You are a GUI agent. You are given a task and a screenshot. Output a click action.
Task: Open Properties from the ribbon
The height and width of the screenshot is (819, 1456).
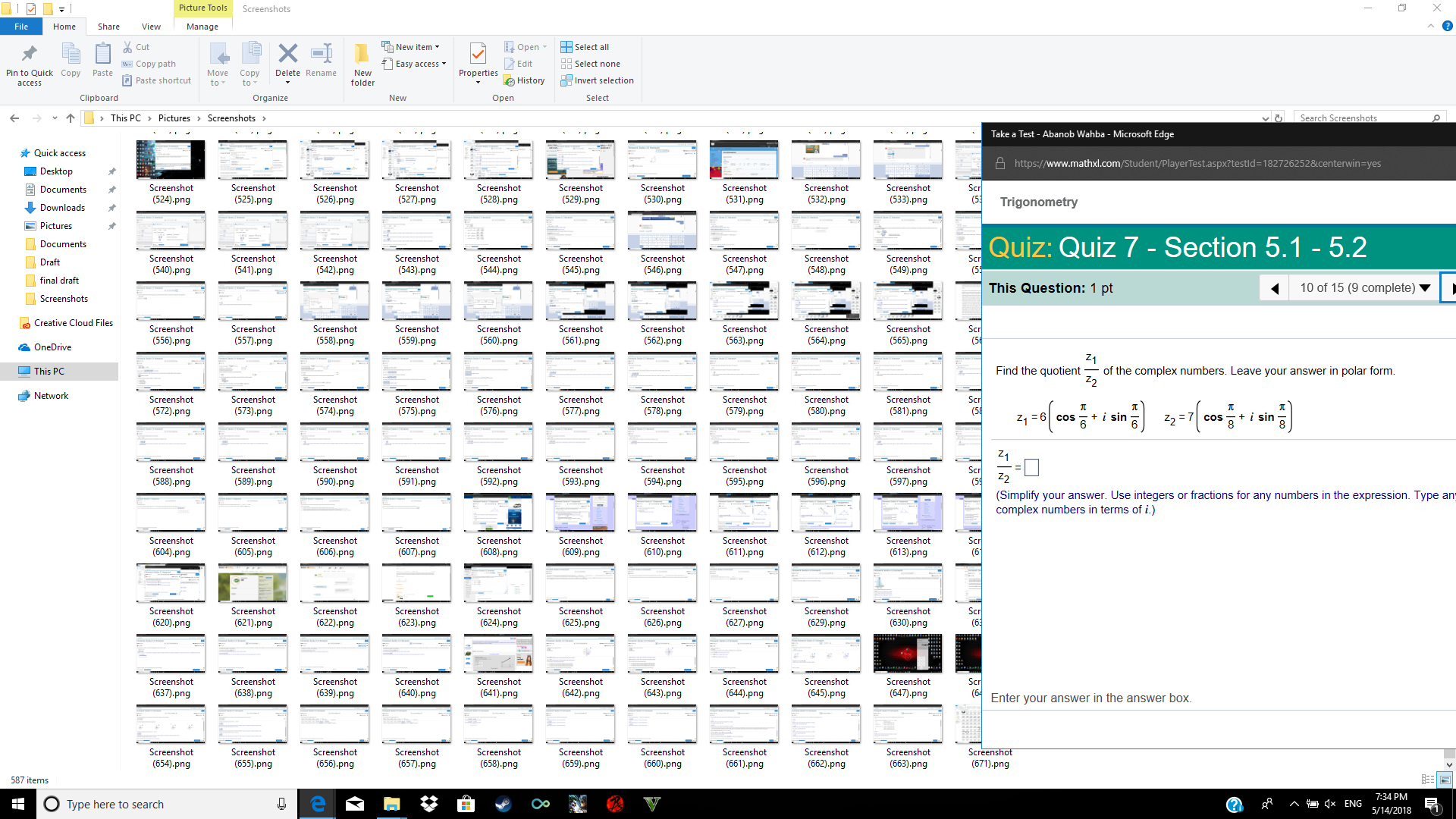coord(478,64)
